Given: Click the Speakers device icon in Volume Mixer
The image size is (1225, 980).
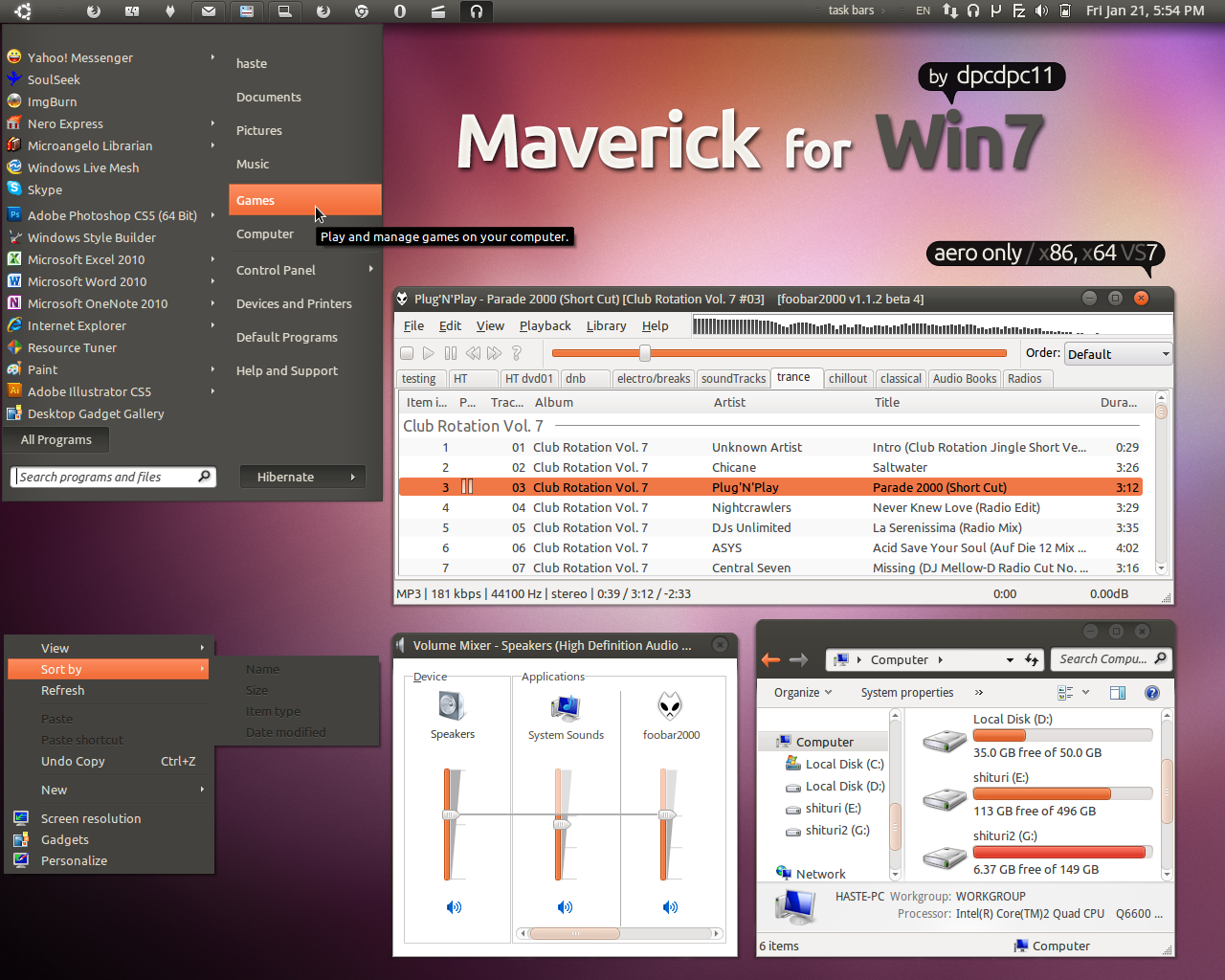Looking at the screenshot, I should 452,706.
